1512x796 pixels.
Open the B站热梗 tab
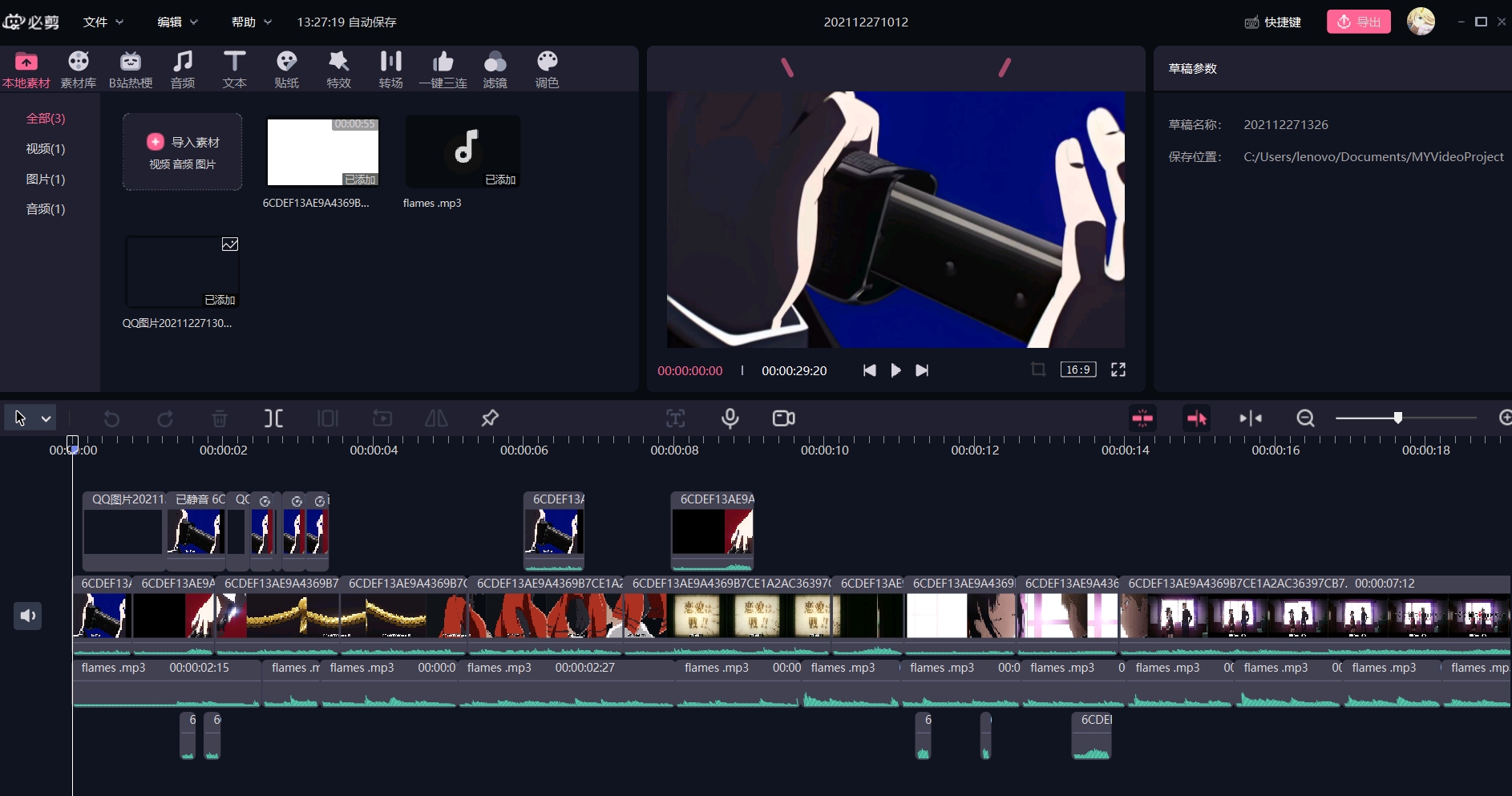pyautogui.click(x=131, y=70)
